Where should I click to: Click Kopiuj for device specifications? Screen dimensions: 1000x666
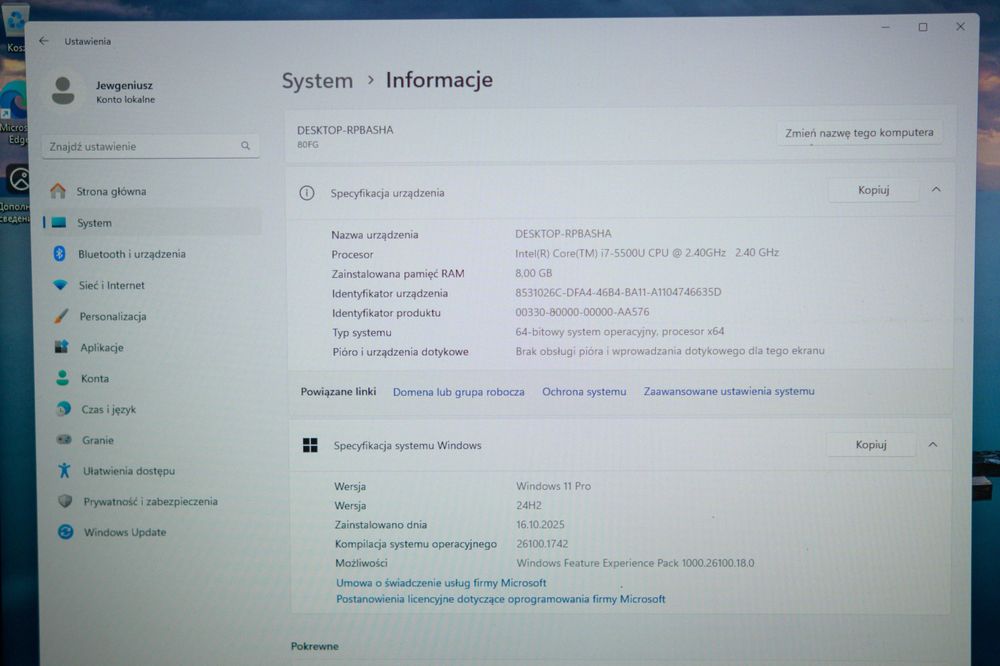click(873, 190)
